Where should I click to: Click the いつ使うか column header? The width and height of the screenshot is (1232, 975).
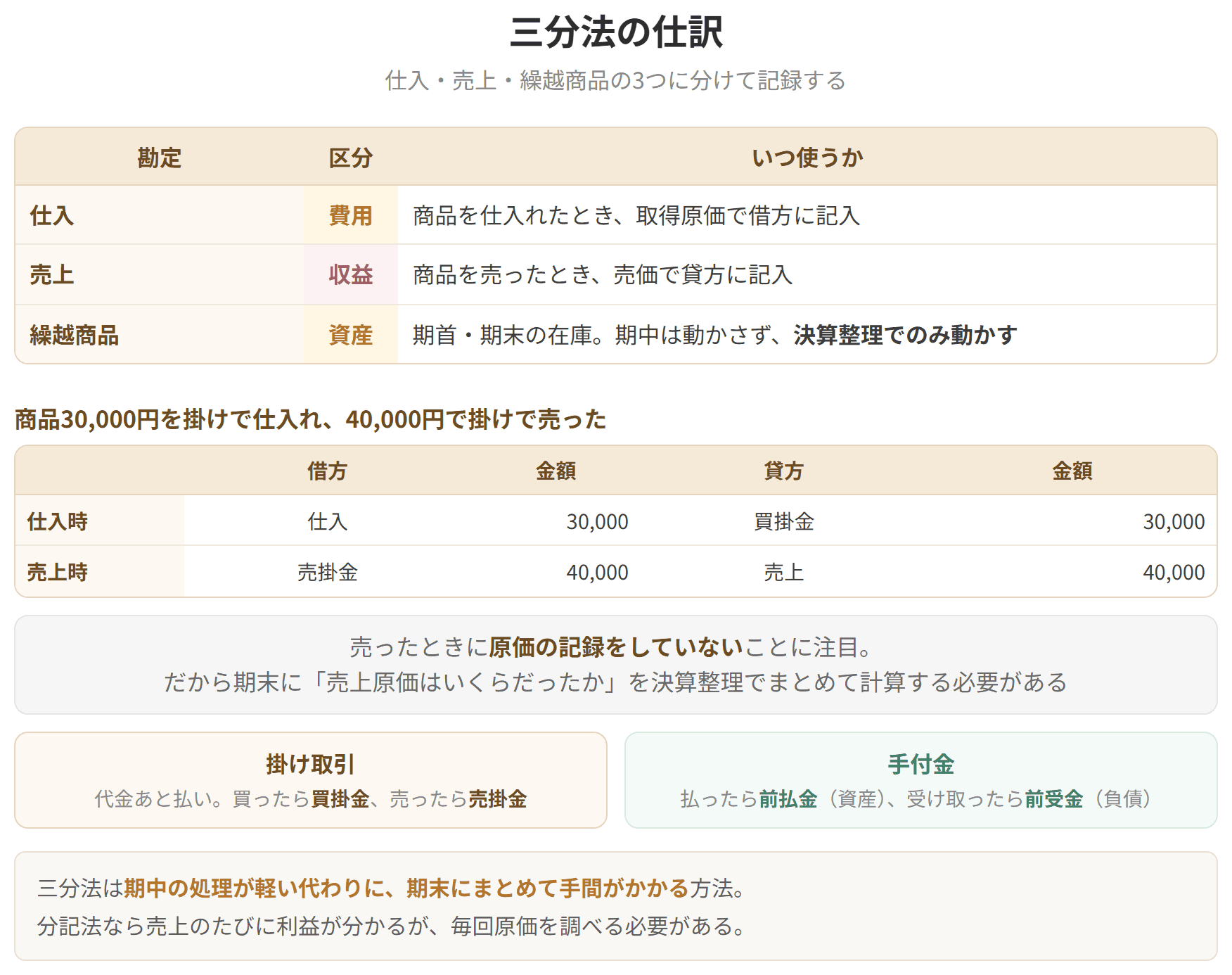(x=807, y=158)
